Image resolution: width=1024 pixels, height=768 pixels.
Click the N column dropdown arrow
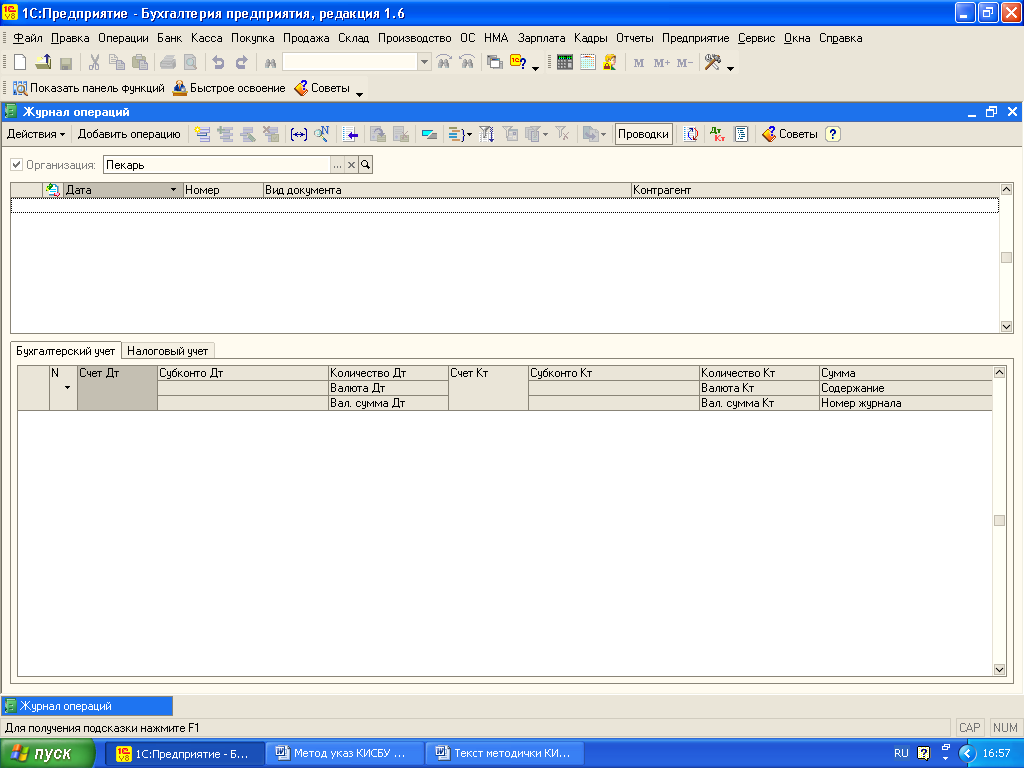[x=67, y=388]
